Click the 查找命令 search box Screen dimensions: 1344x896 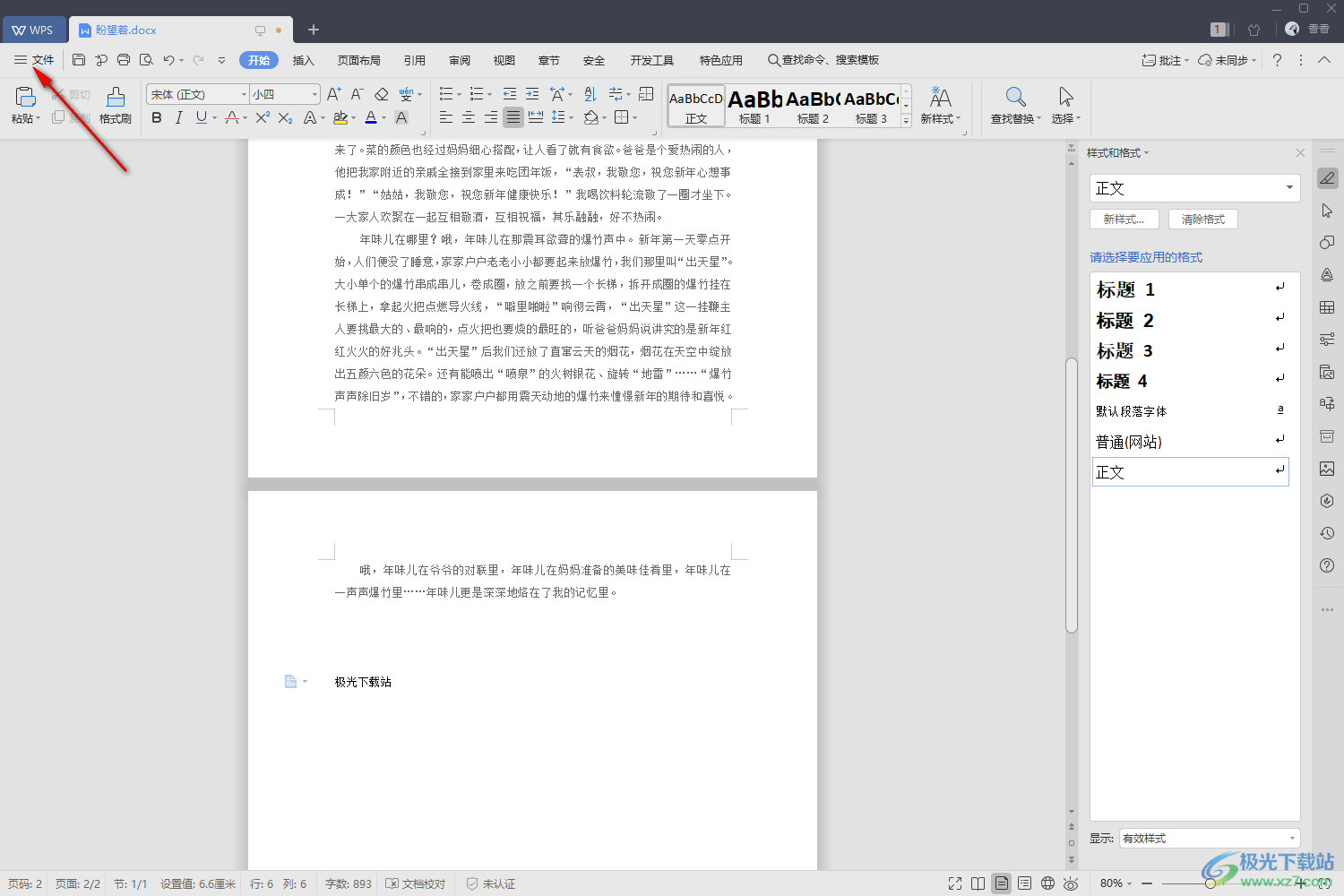tap(823, 60)
